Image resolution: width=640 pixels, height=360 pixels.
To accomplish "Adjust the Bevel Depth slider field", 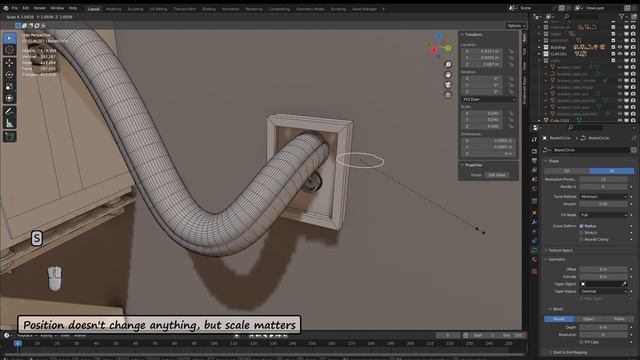I will pos(603,327).
